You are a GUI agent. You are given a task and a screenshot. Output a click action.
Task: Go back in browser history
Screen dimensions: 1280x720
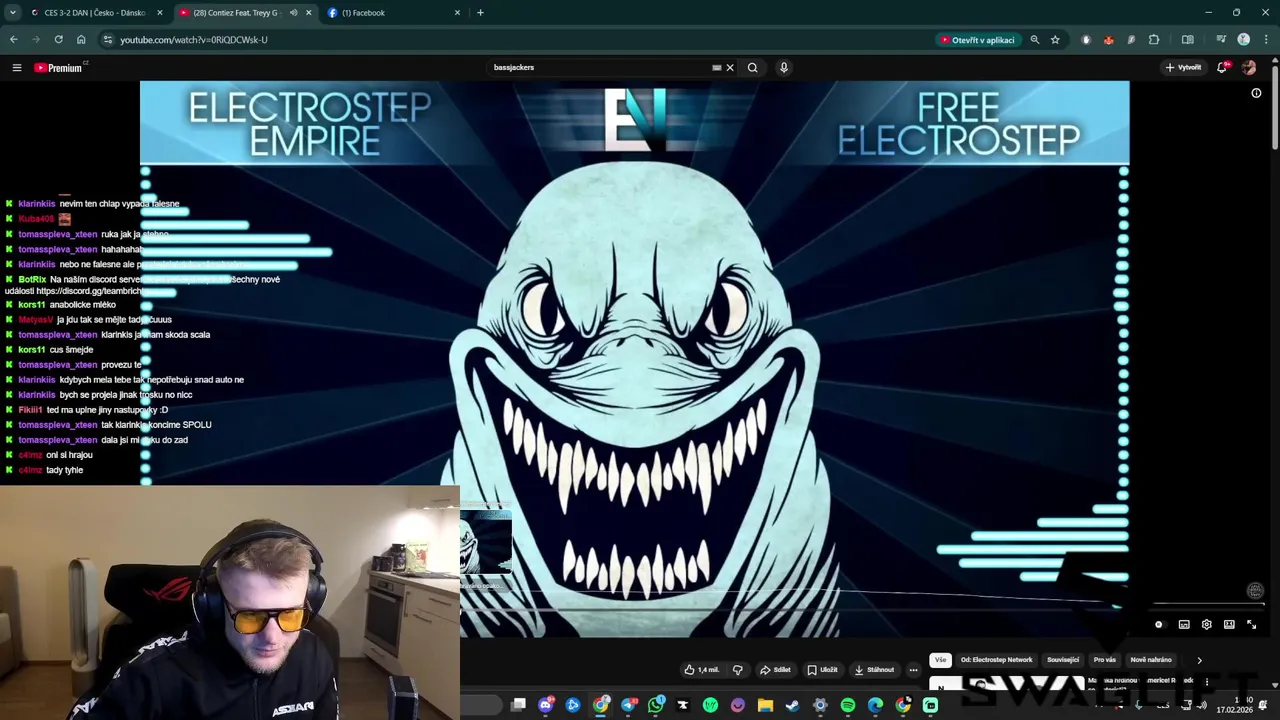pos(13,40)
